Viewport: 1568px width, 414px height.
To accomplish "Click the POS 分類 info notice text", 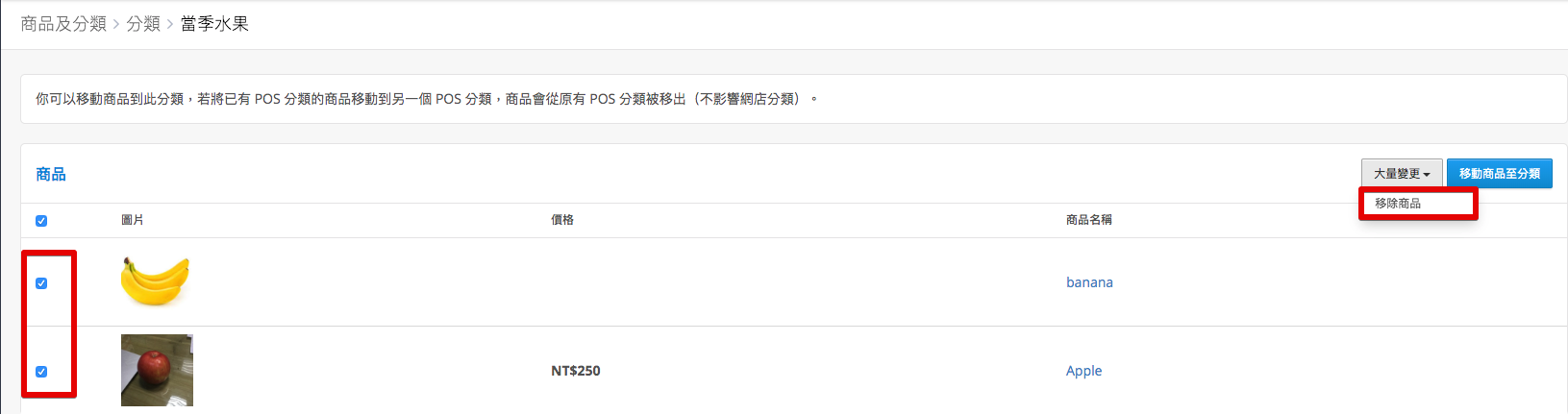I will 426,99.
